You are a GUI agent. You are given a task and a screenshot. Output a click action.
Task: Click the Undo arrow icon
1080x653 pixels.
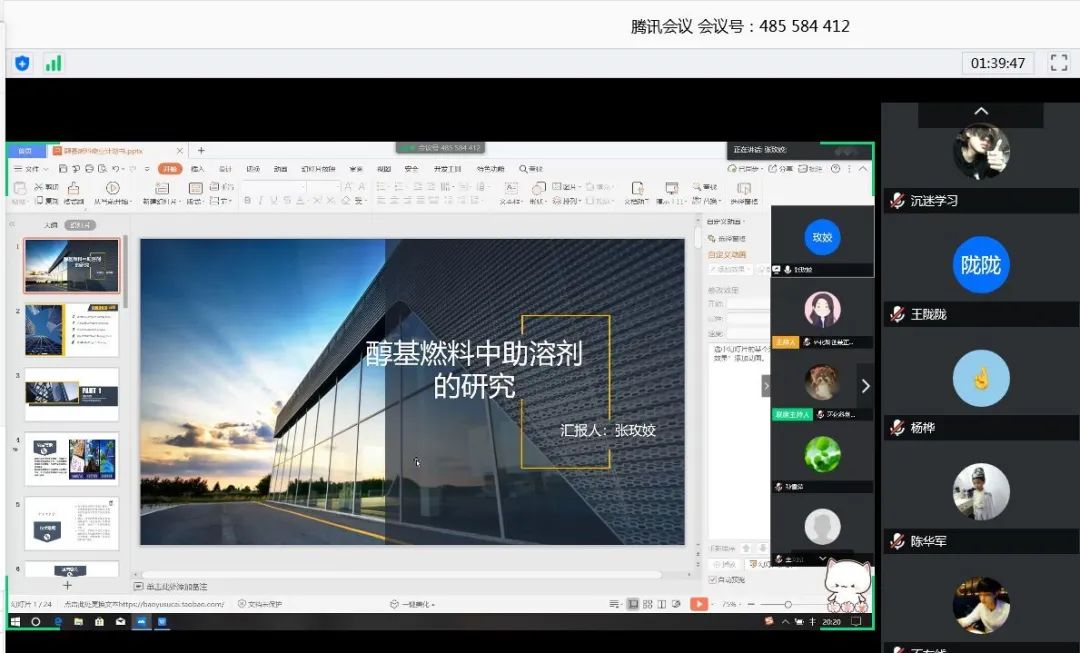tap(116, 169)
